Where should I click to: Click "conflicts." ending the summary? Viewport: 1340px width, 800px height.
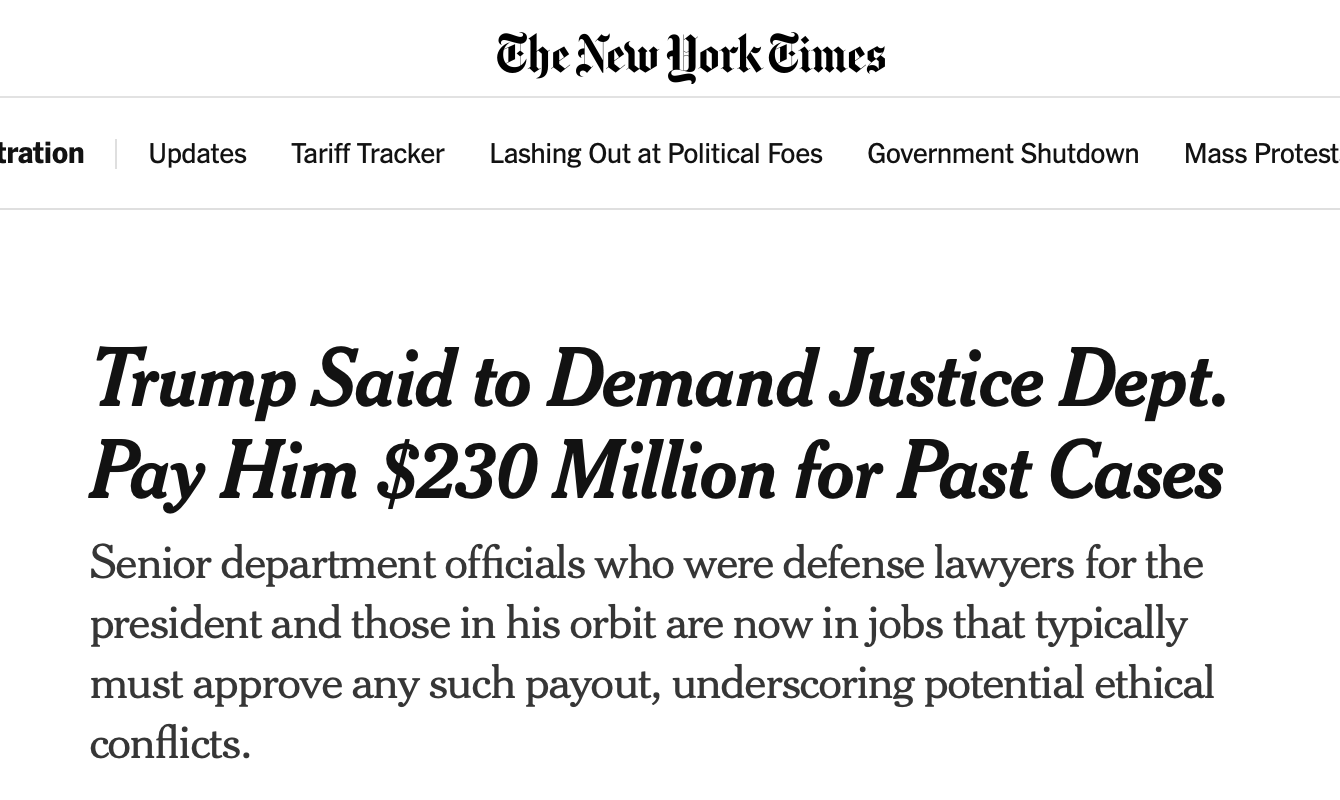[x=170, y=744]
